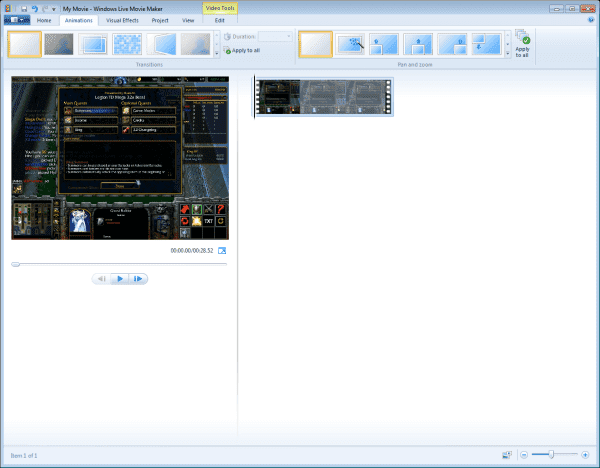Open the Customize Quick Access Toolbar dropdown
The height and width of the screenshot is (468, 600).
[54, 9]
